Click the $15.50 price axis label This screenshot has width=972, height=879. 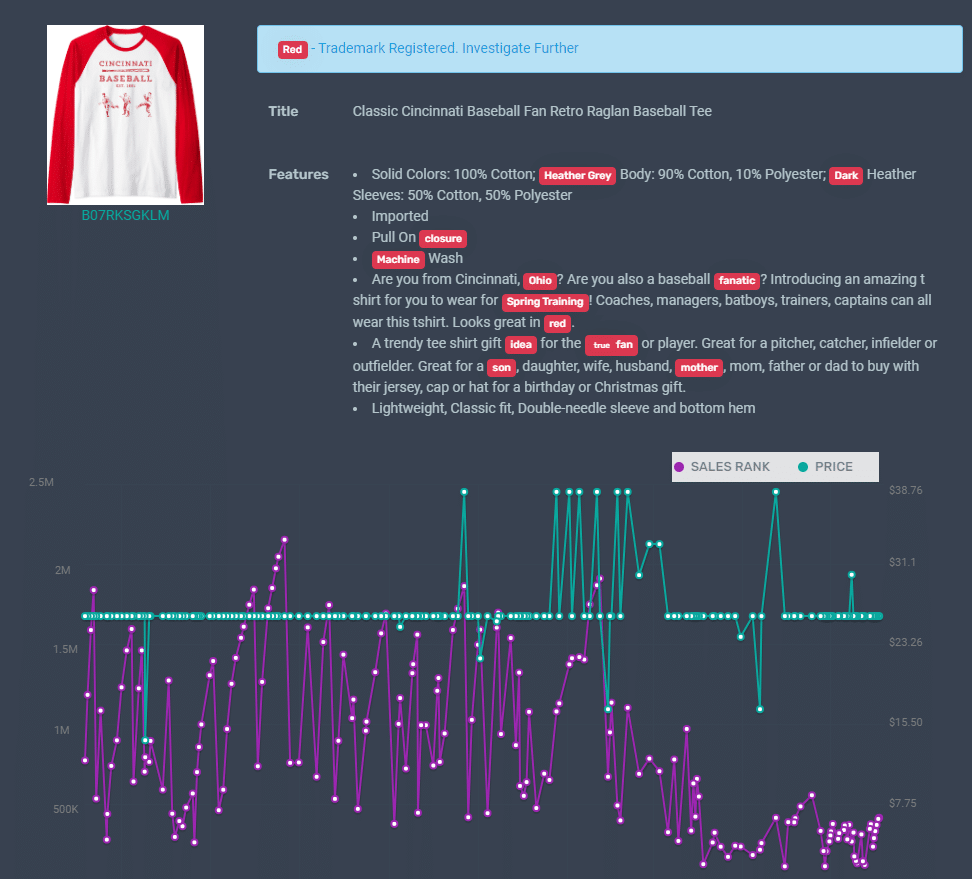[906, 722]
